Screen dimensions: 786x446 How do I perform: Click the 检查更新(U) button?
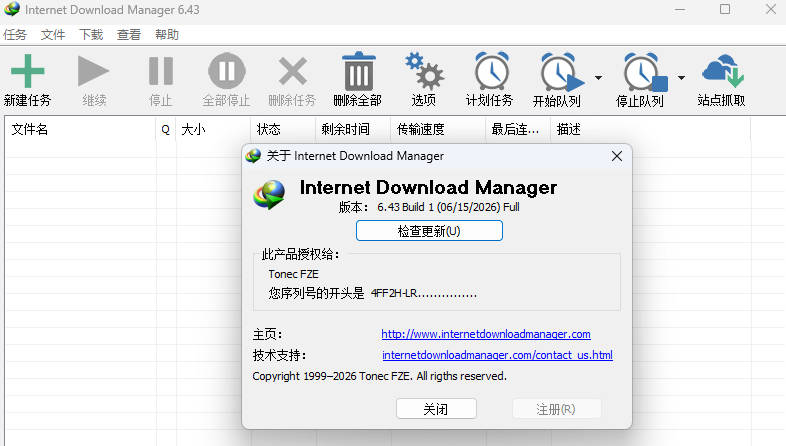point(429,231)
